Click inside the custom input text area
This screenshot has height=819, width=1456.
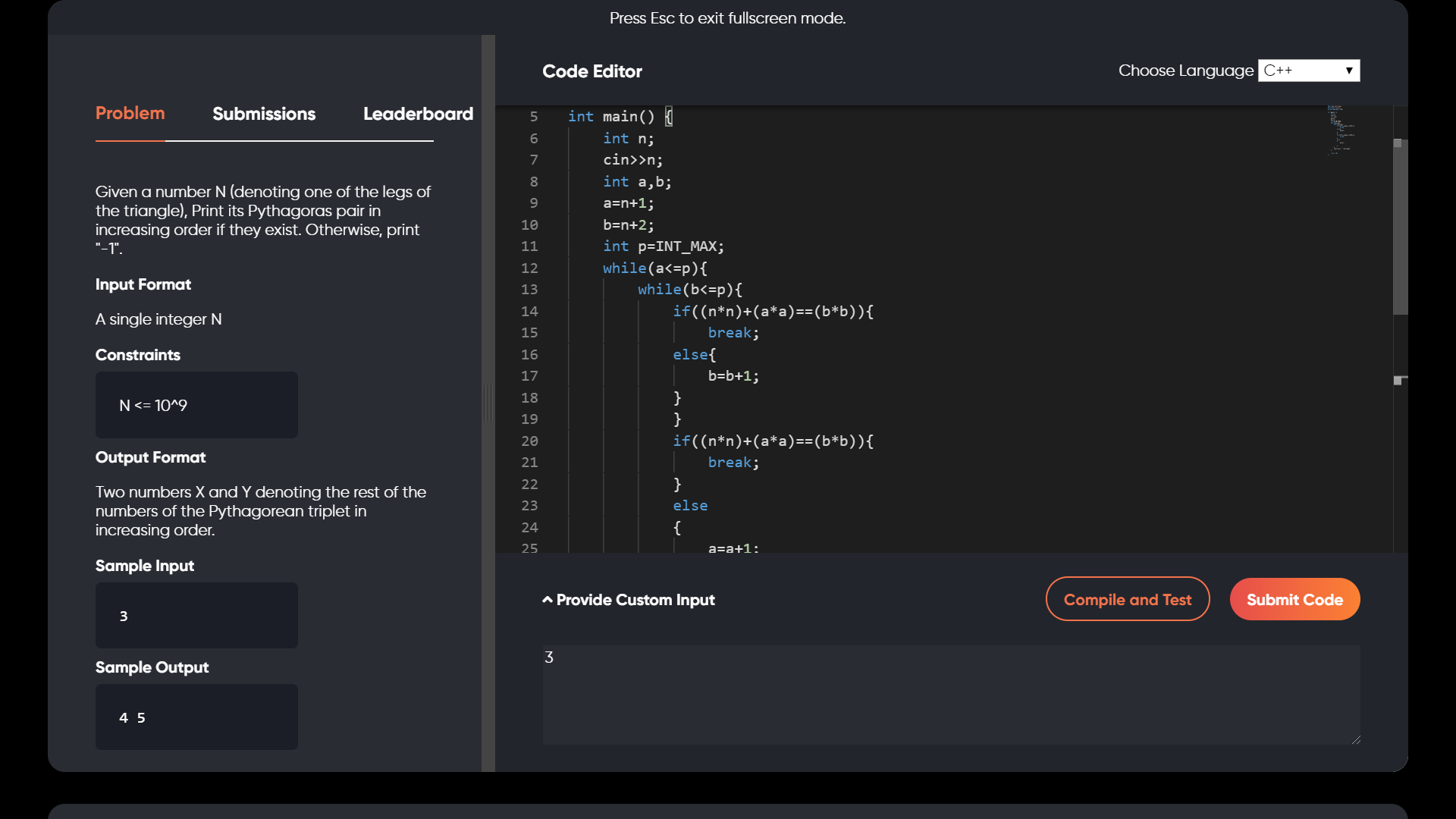point(951,695)
